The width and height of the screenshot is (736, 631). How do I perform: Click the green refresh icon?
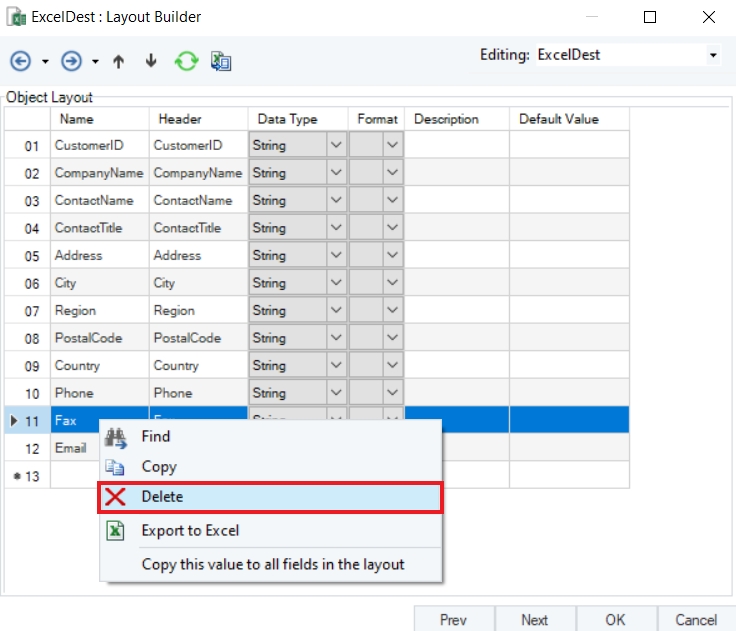click(x=186, y=62)
